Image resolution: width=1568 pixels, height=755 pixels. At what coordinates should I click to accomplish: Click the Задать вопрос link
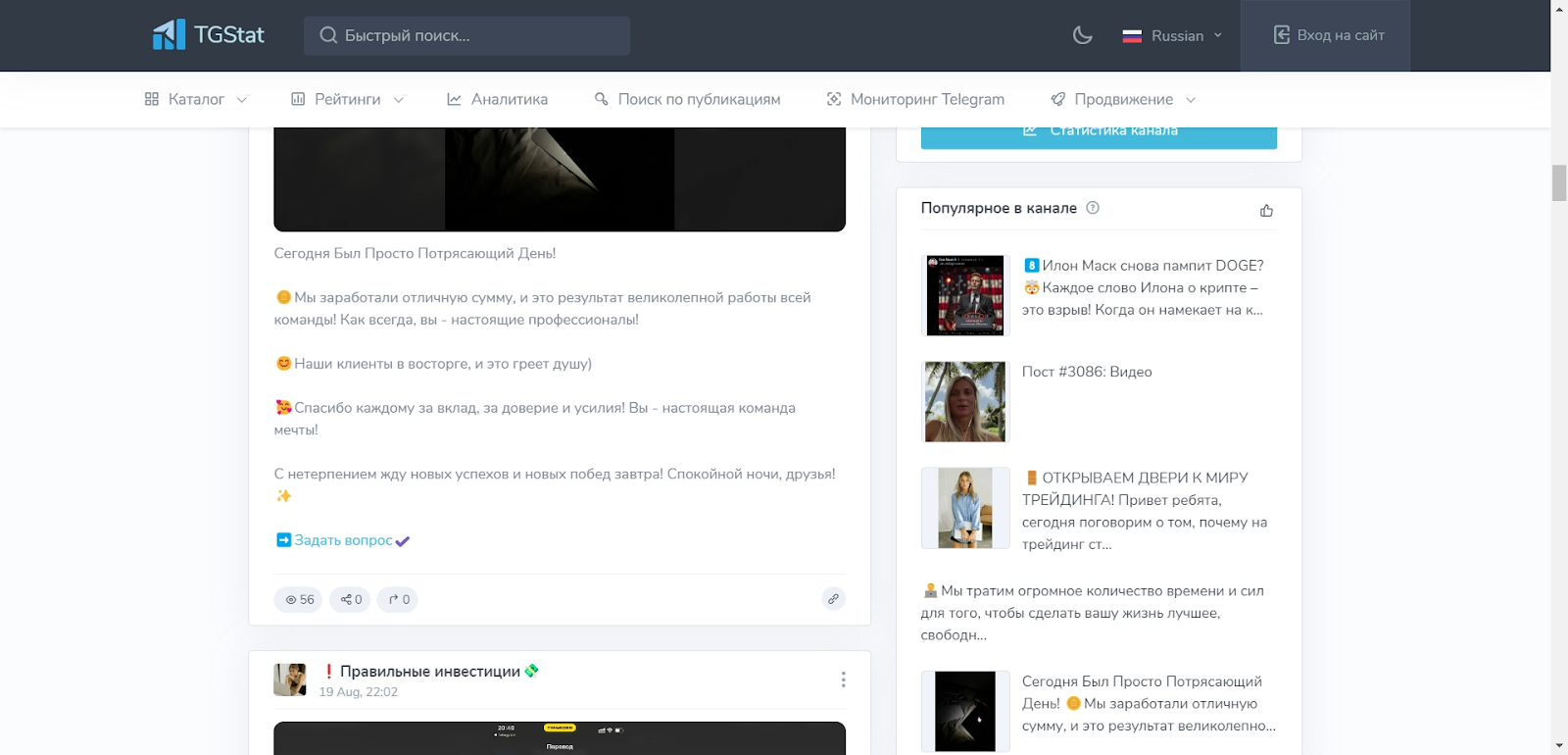tap(343, 540)
